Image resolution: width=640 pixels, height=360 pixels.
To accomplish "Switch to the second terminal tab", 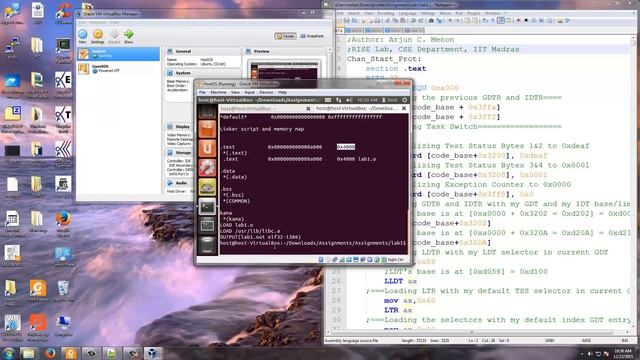I will pos(356,109).
